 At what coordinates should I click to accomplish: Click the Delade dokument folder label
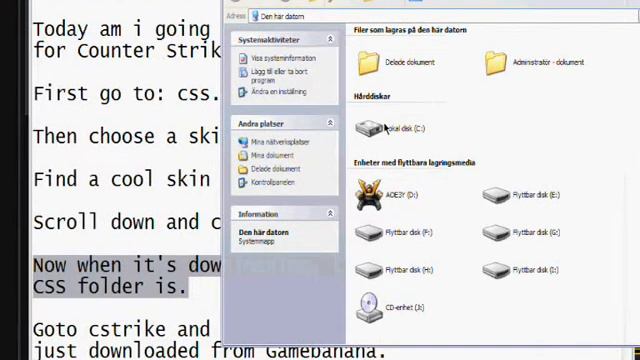pyautogui.click(x=410, y=62)
